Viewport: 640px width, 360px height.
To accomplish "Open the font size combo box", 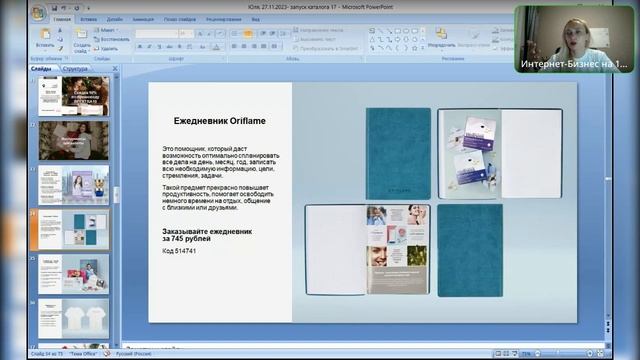I will 186,34.
